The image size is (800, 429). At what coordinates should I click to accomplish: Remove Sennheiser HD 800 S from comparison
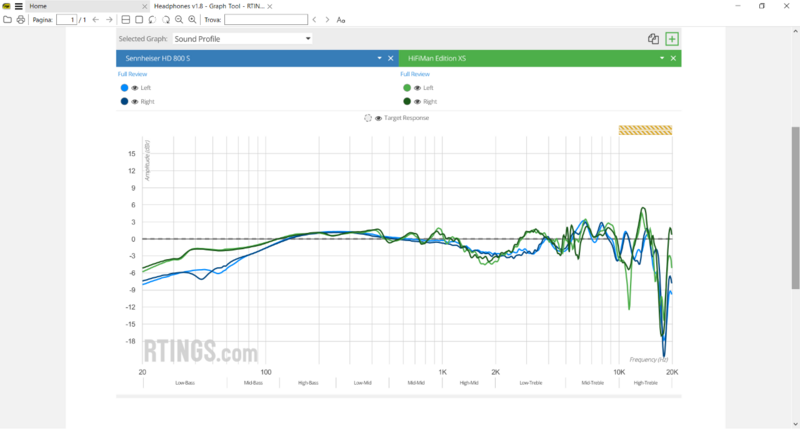(391, 58)
